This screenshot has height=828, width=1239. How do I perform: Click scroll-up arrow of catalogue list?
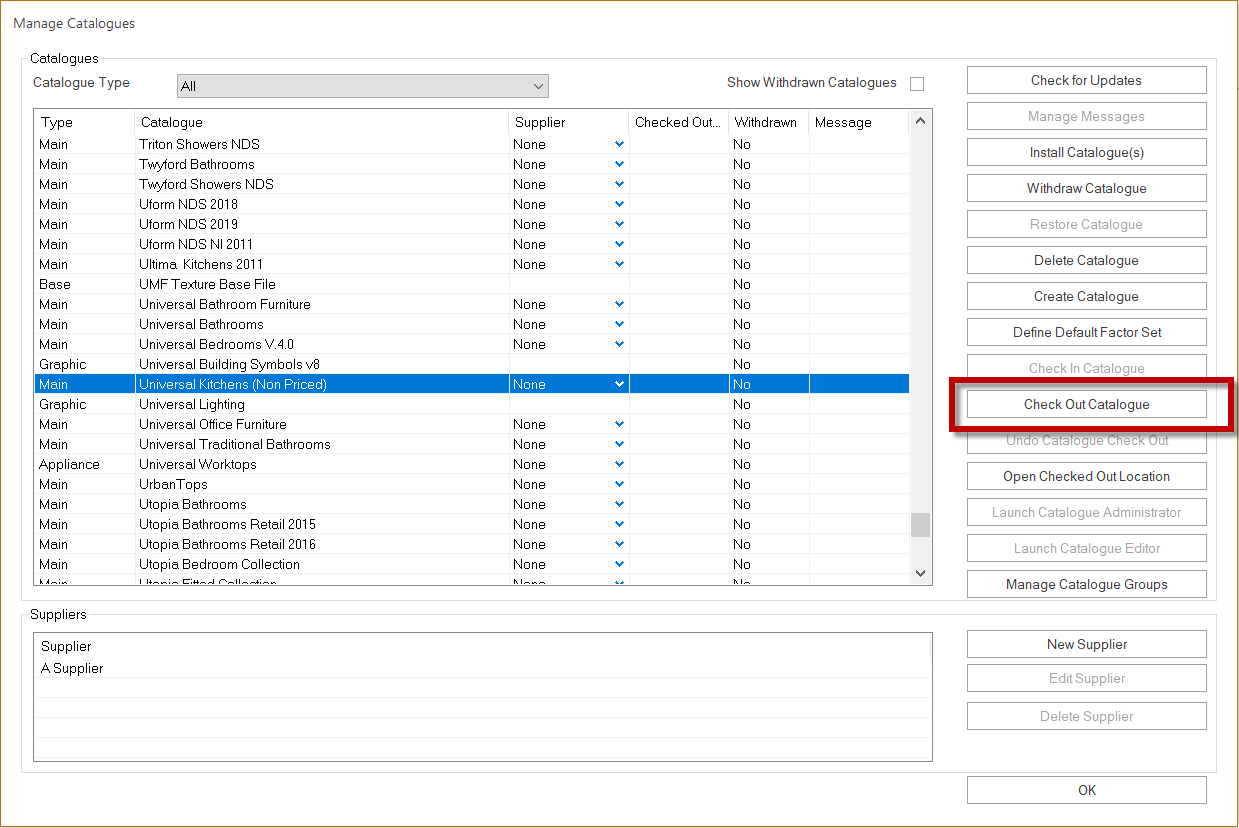click(x=920, y=121)
